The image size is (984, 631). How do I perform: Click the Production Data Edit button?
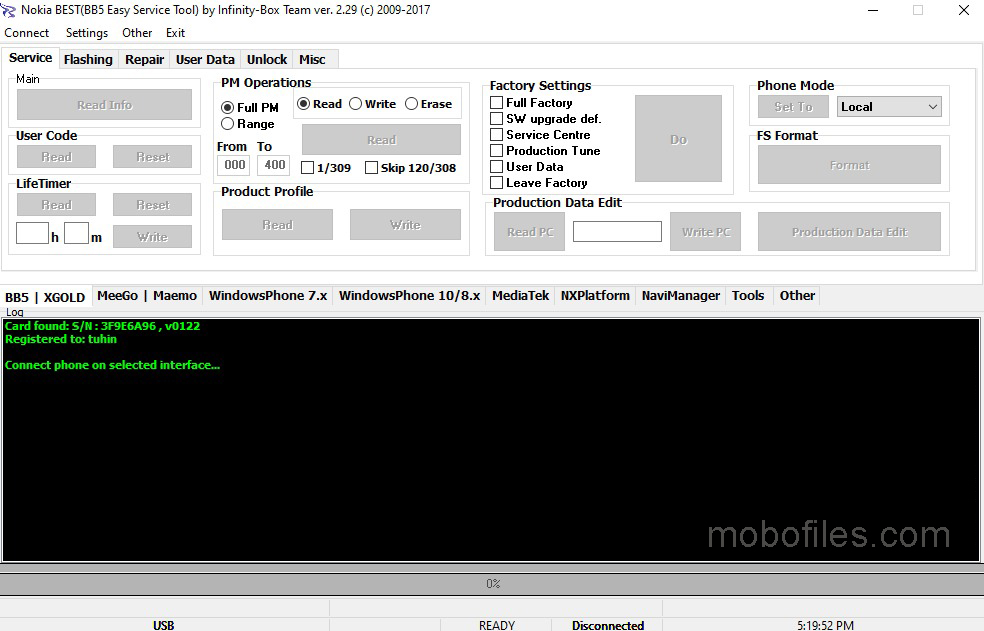[x=849, y=232]
